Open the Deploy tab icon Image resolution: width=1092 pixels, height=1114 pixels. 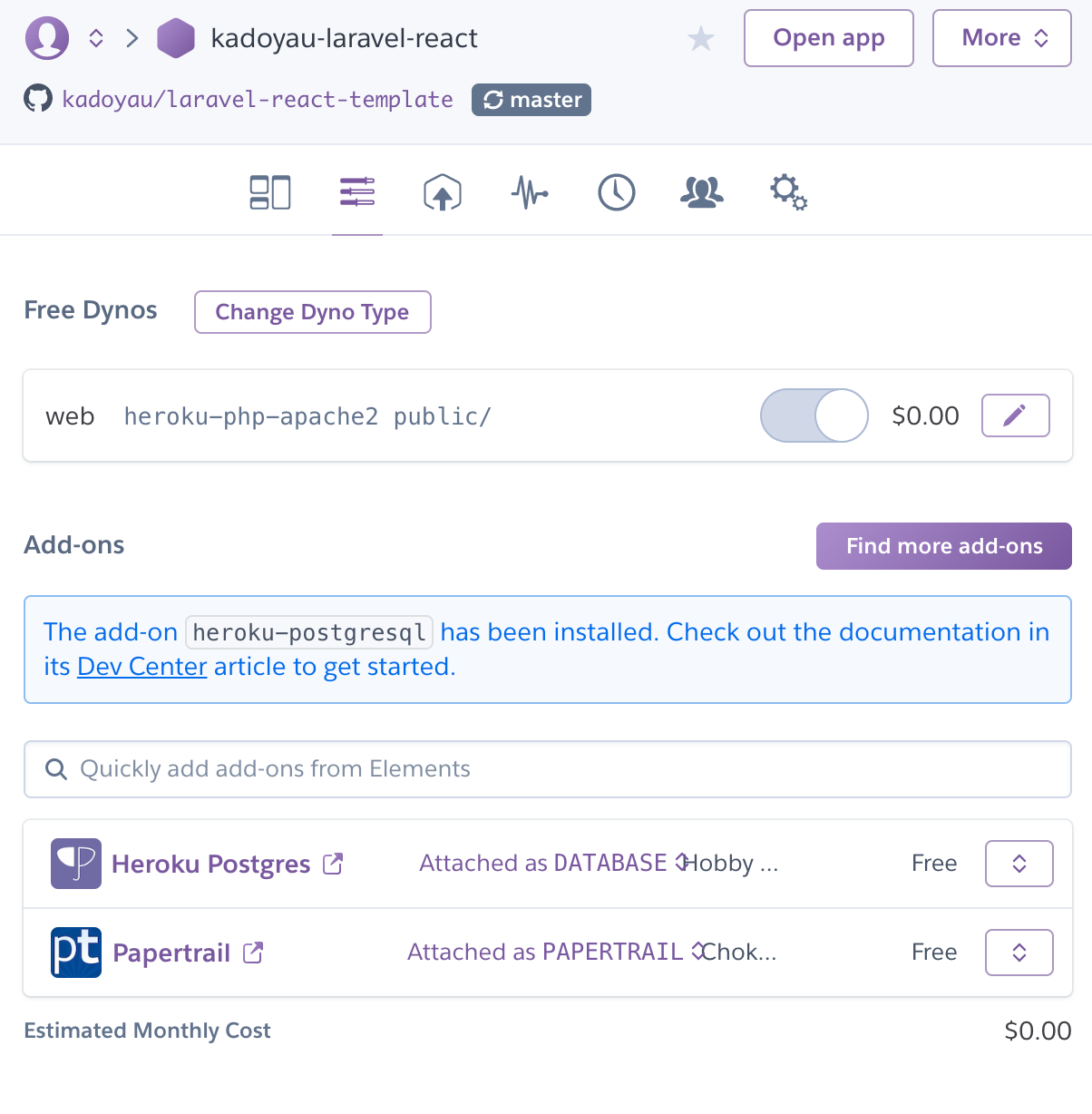(x=443, y=192)
